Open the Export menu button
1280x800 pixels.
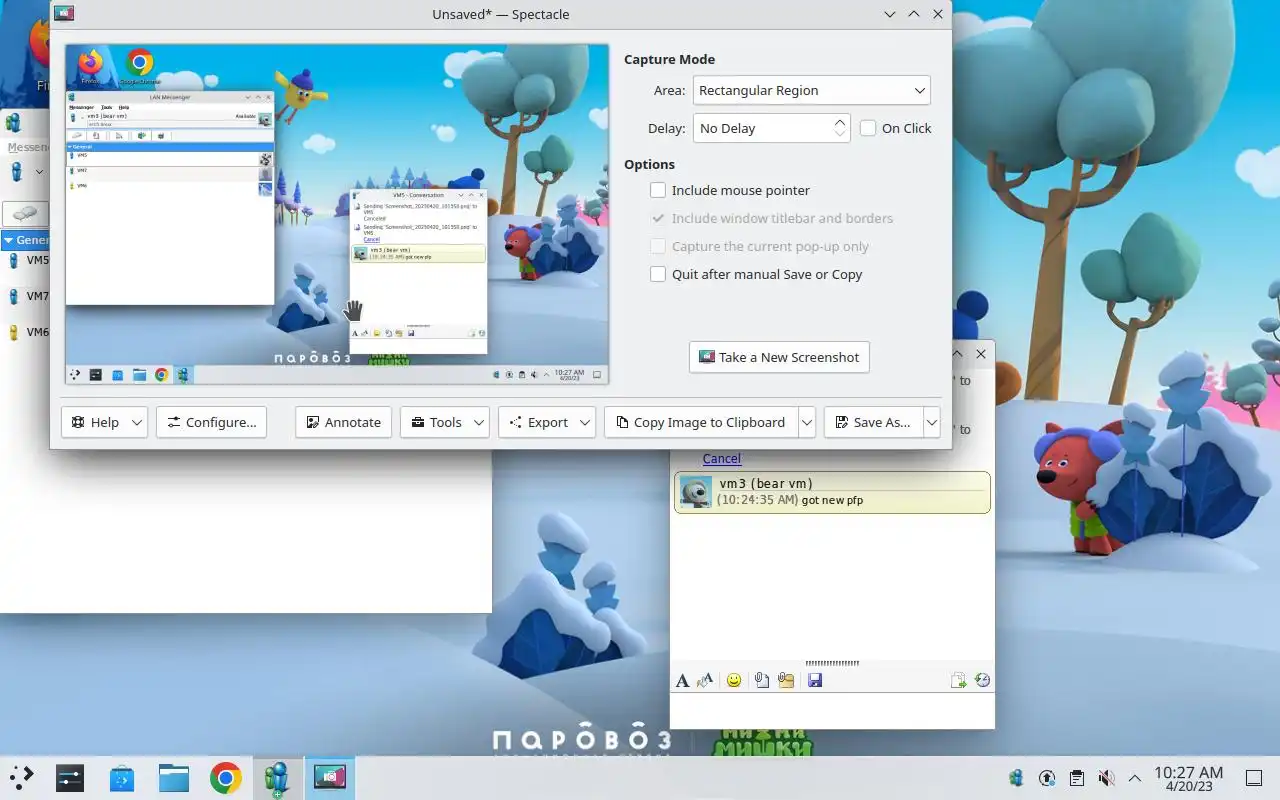pyautogui.click(x=547, y=422)
